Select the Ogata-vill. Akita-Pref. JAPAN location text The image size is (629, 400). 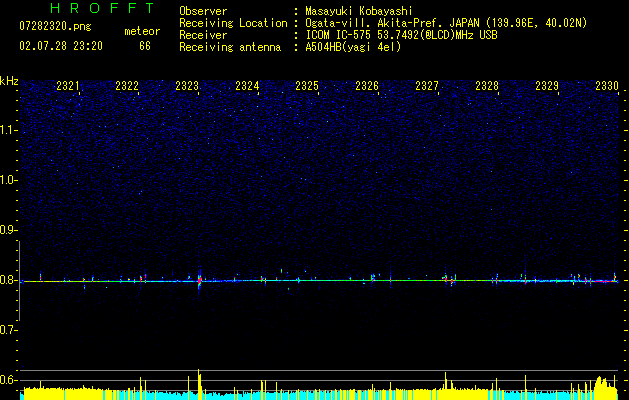click(x=446, y=23)
